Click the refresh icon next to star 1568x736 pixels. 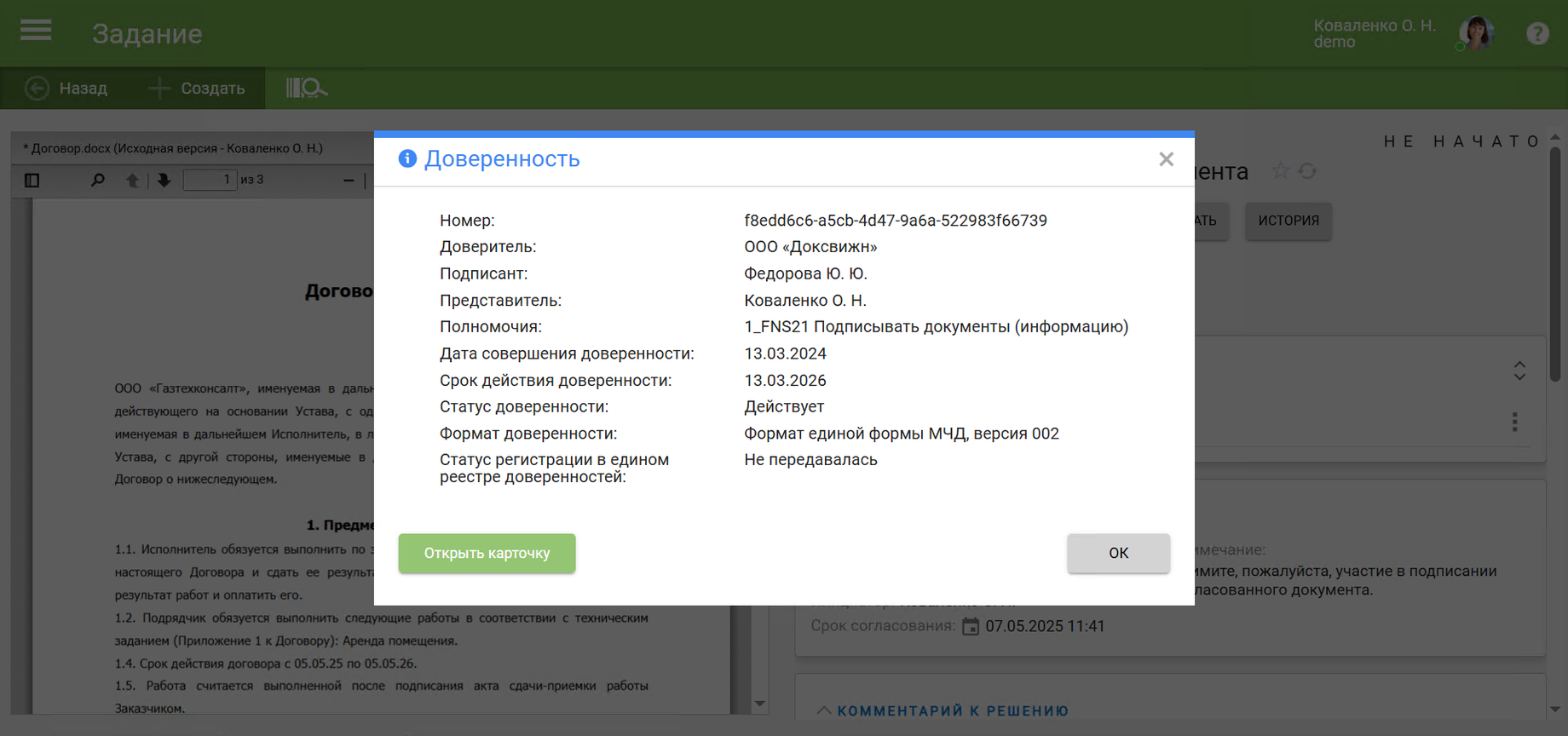(1308, 171)
